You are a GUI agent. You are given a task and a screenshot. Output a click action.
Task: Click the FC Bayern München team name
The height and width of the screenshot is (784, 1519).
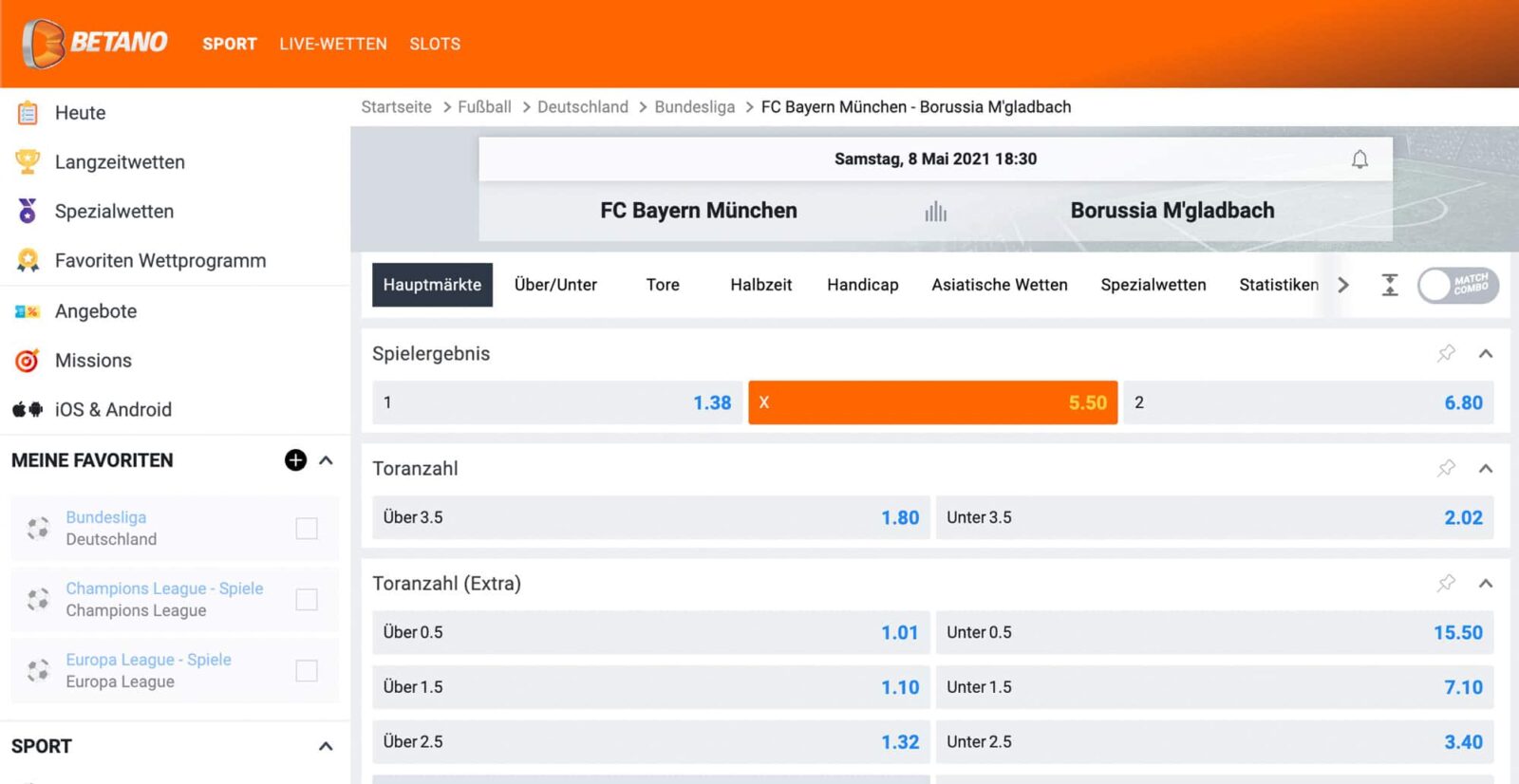click(699, 211)
